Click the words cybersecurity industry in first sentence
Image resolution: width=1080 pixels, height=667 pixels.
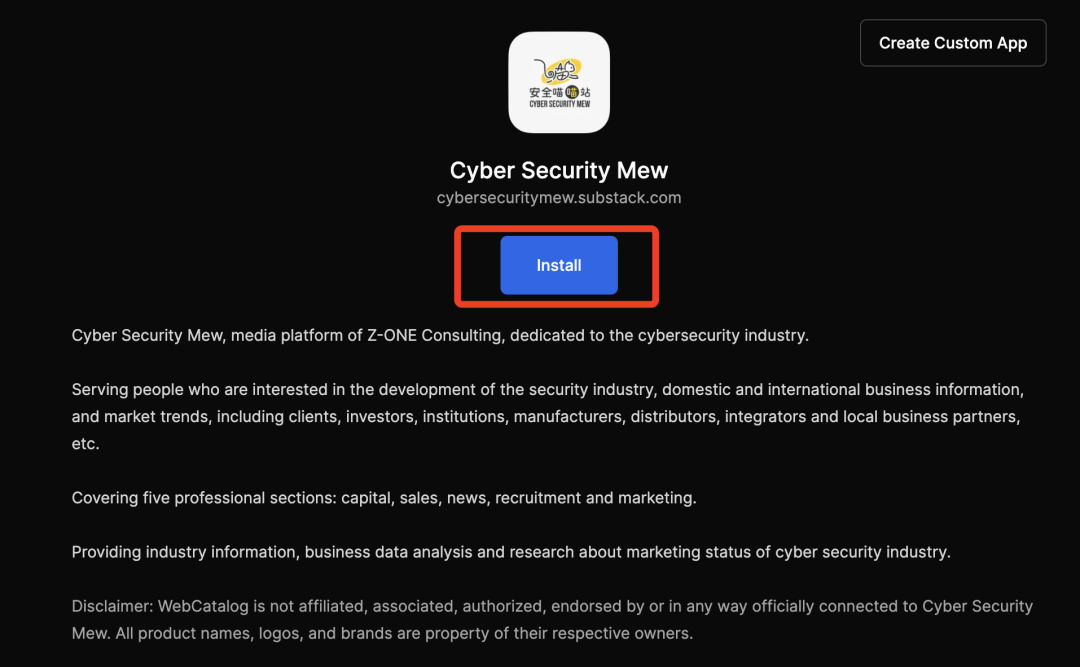[723, 336]
